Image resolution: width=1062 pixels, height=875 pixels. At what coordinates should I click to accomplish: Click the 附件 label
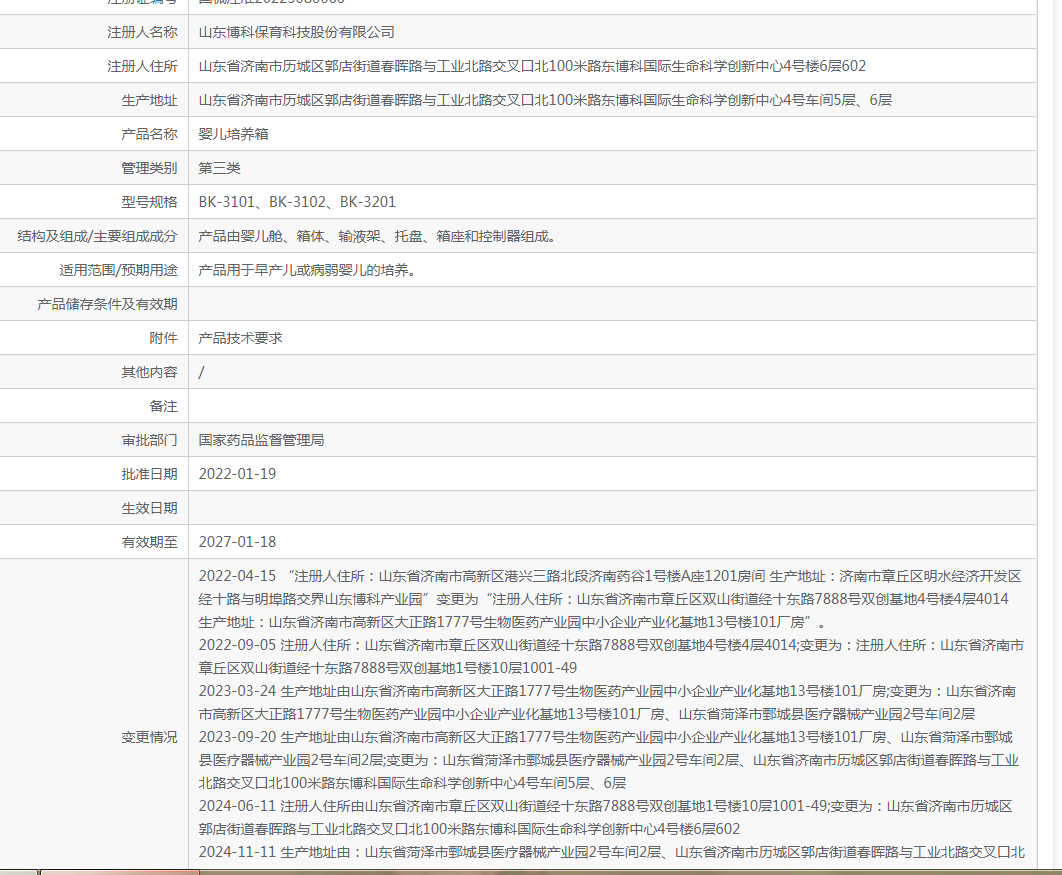coord(163,338)
